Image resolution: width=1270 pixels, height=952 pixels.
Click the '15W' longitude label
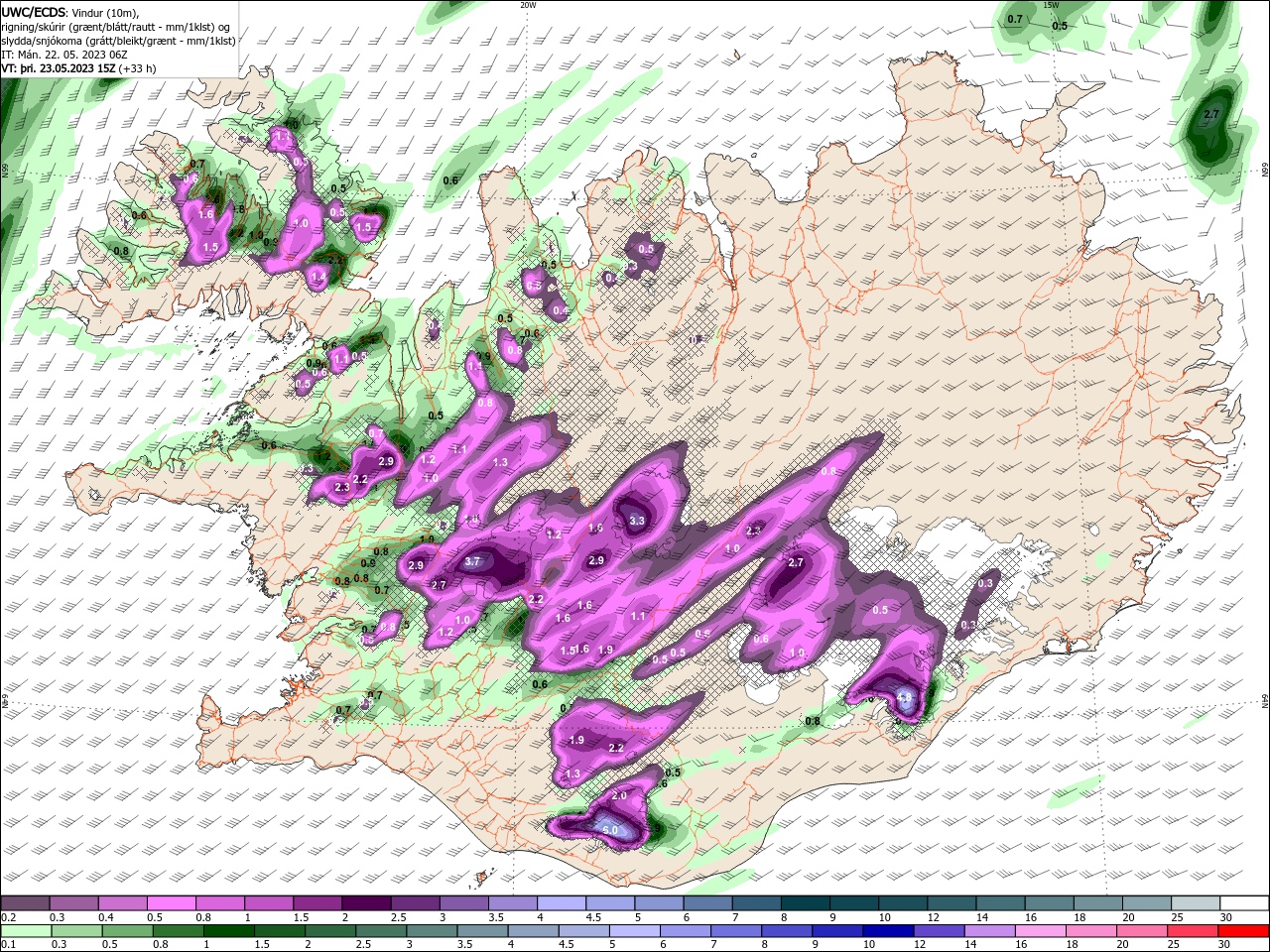[1051, 5]
